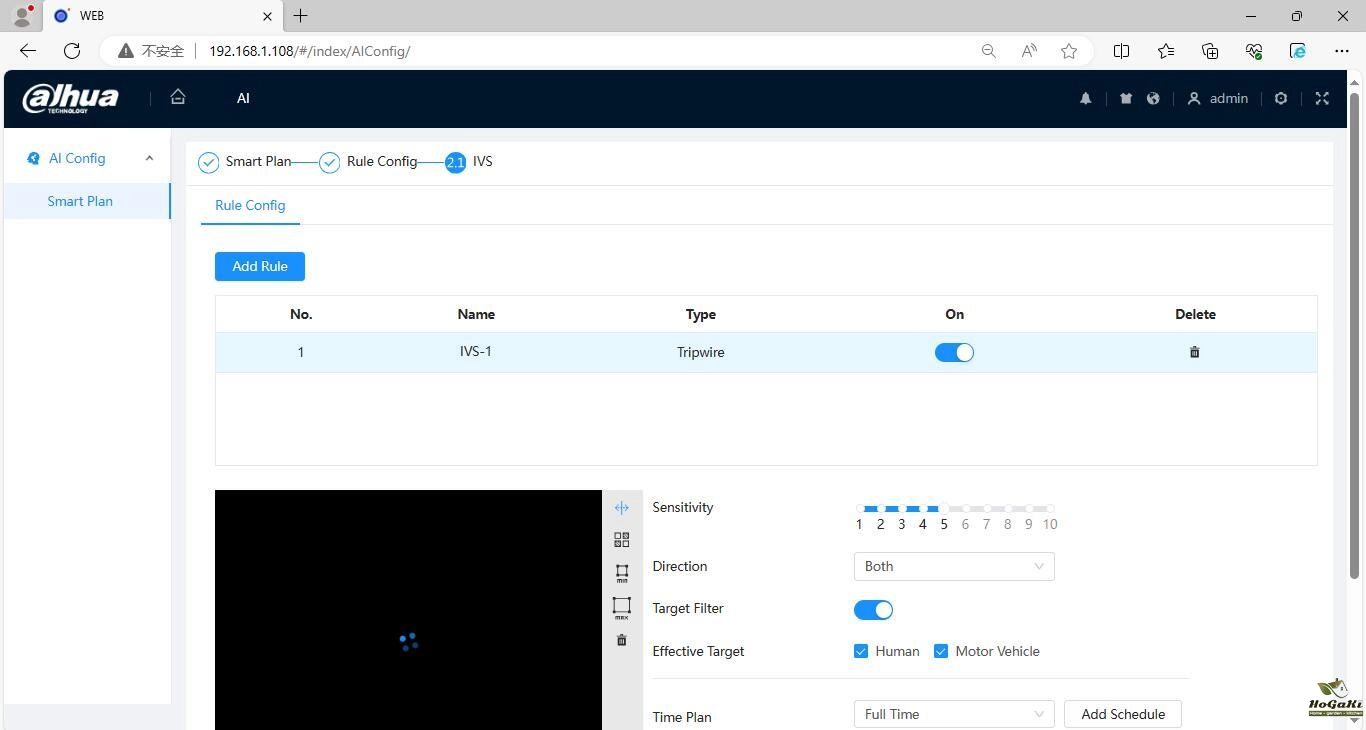Click the min target size filter icon
The height and width of the screenshot is (730, 1366).
(x=621, y=573)
